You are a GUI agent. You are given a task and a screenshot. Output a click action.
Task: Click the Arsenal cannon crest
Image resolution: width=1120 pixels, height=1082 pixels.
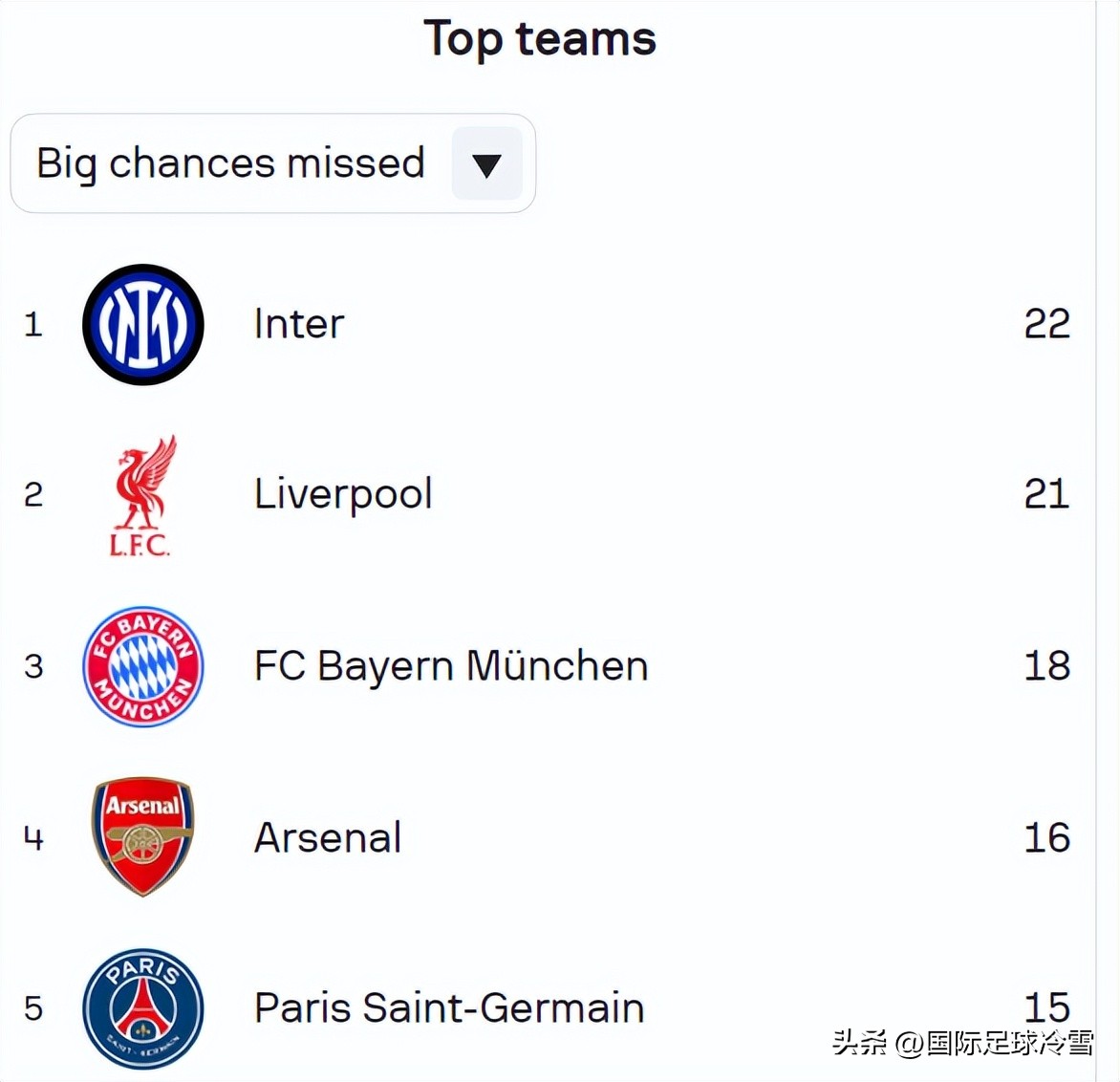pyautogui.click(x=143, y=836)
